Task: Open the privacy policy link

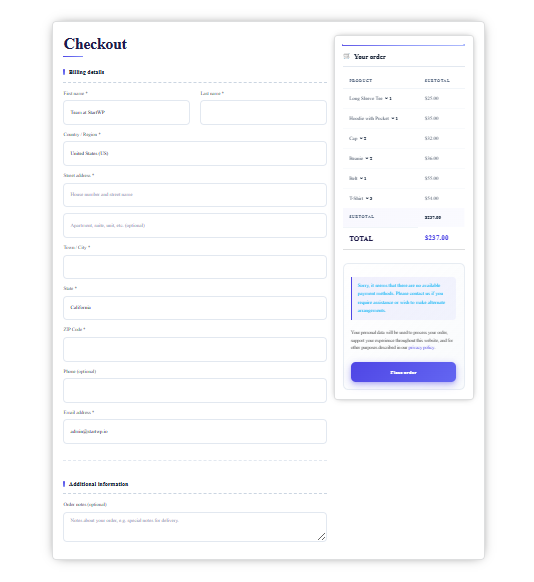Action: (x=421, y=347)
